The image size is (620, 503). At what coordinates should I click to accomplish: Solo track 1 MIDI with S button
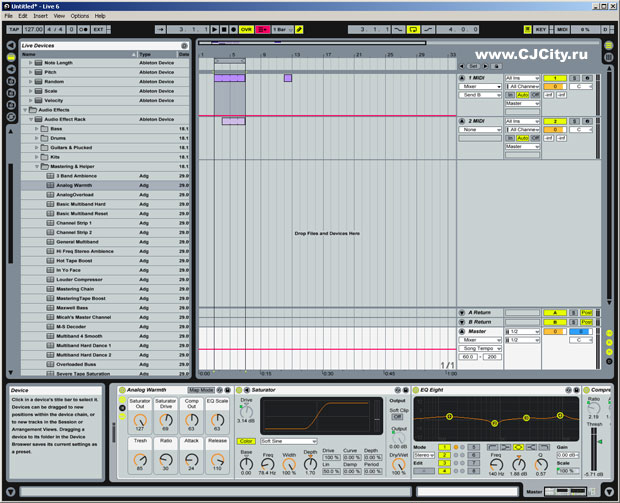point(574,78)
